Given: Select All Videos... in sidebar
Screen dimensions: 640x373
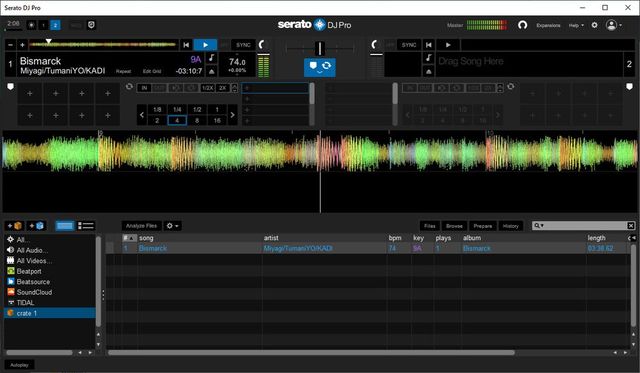Looking at the screenshot, I should coord(50,261).
